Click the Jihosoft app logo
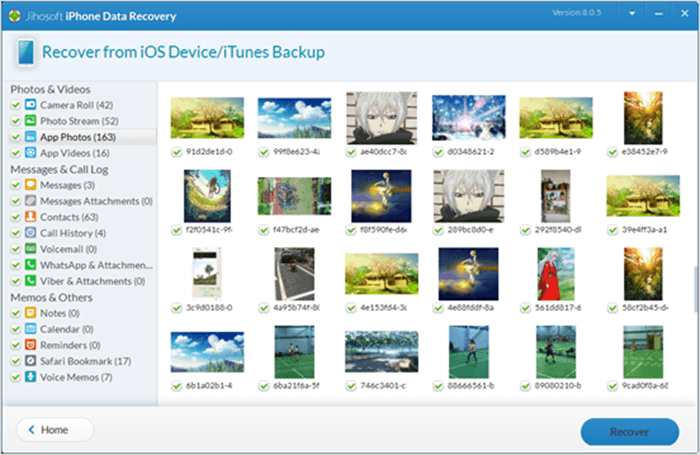The width and height of the screenshot is (700, 455). click(x=14, y=16)
